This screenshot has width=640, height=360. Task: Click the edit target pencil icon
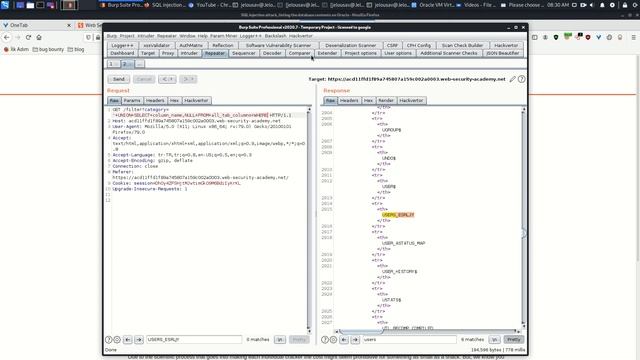click(512, 79)
